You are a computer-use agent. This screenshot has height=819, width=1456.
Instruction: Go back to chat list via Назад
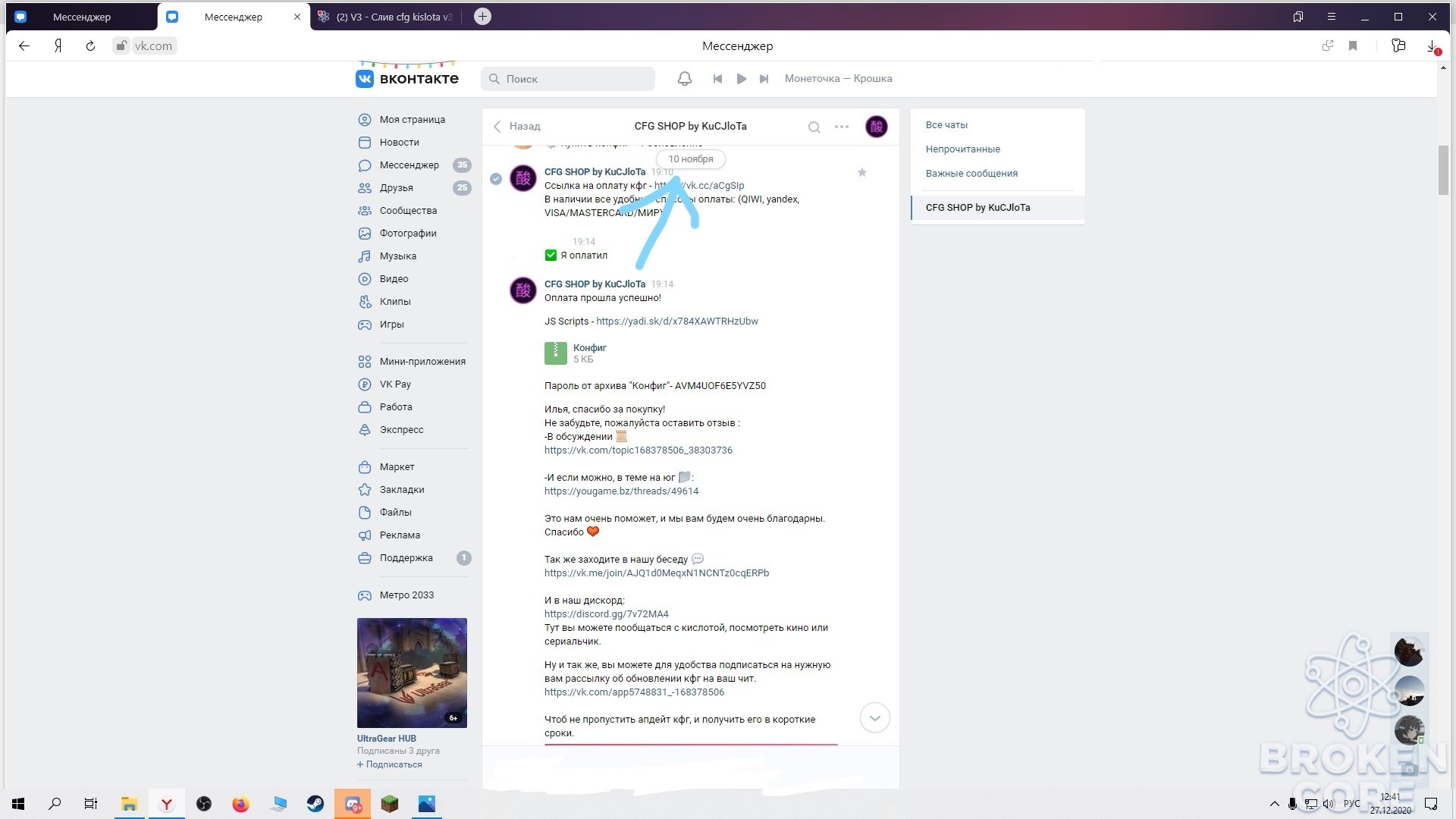[517, 127]
